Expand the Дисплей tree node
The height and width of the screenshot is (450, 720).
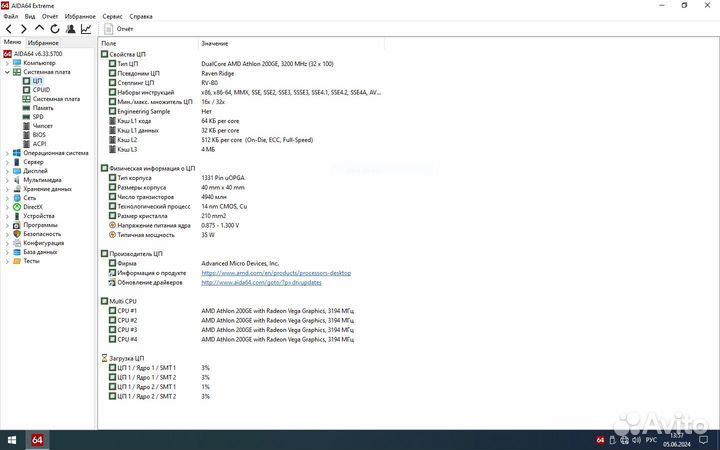(x=7, y=171)
